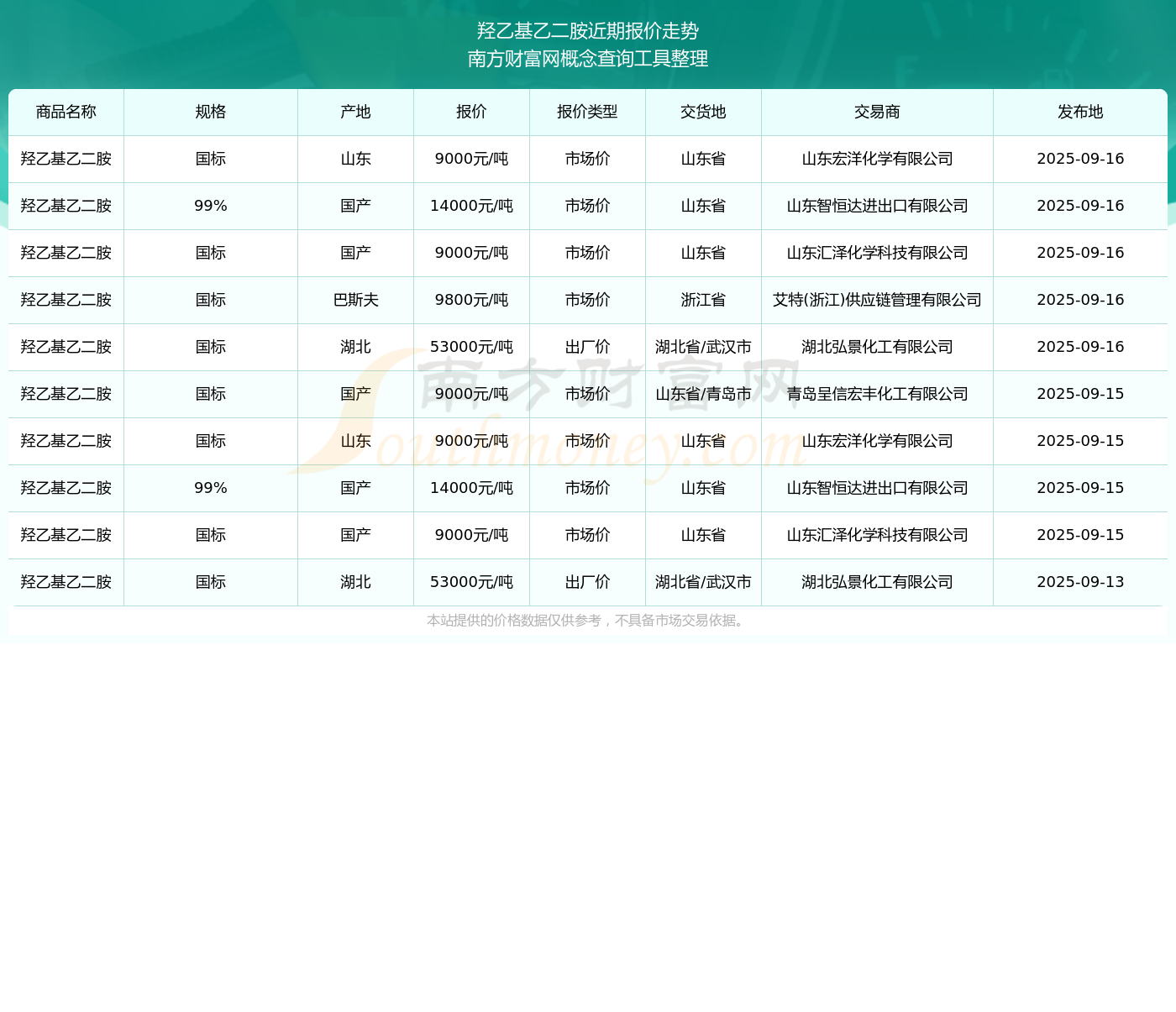Click 山东智恒达进出口有限公司 in the 2025-09-16 row
This screenshot has width=1176, height=1012.
click(878, 206)
